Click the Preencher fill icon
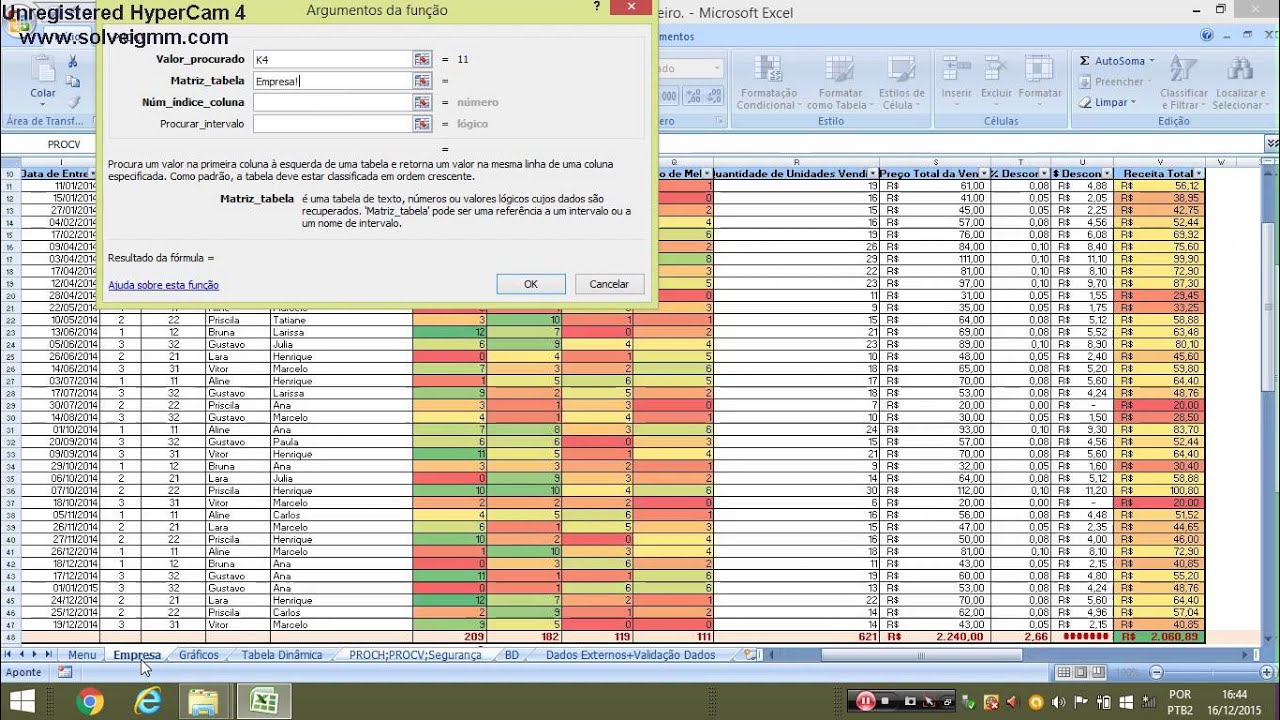 [x=1086, y=82]
